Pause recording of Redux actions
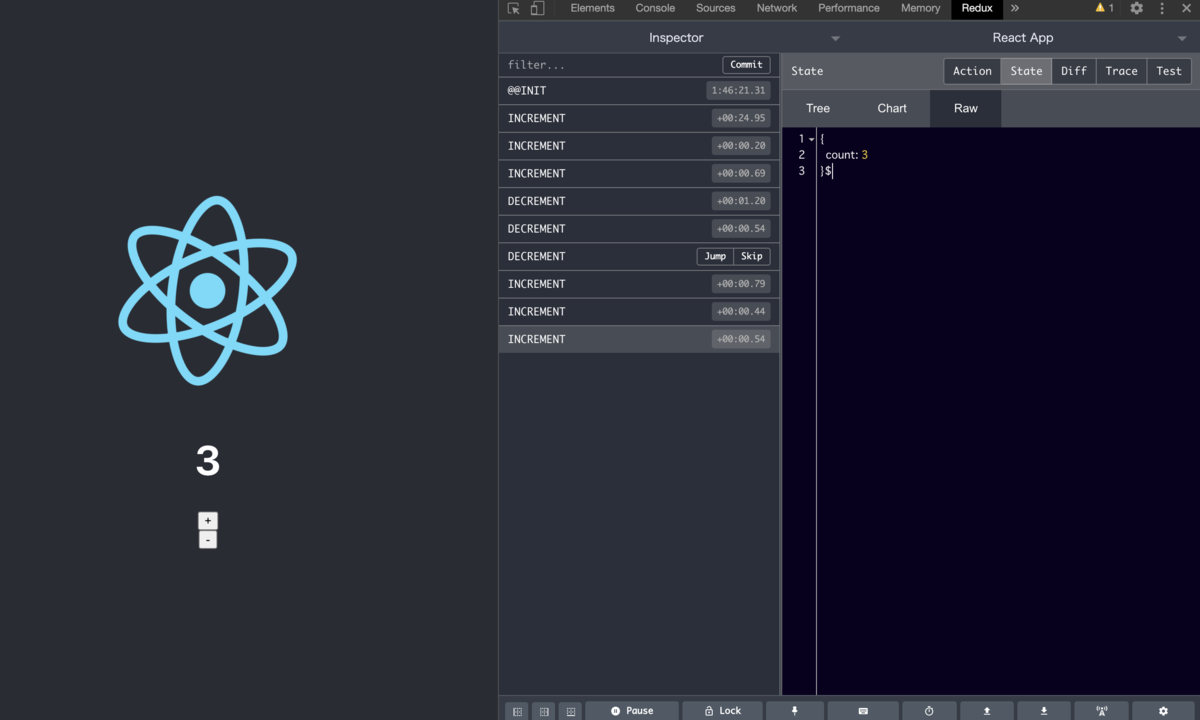The height and width of the screenshot is (720, 1200). [632, 711]
